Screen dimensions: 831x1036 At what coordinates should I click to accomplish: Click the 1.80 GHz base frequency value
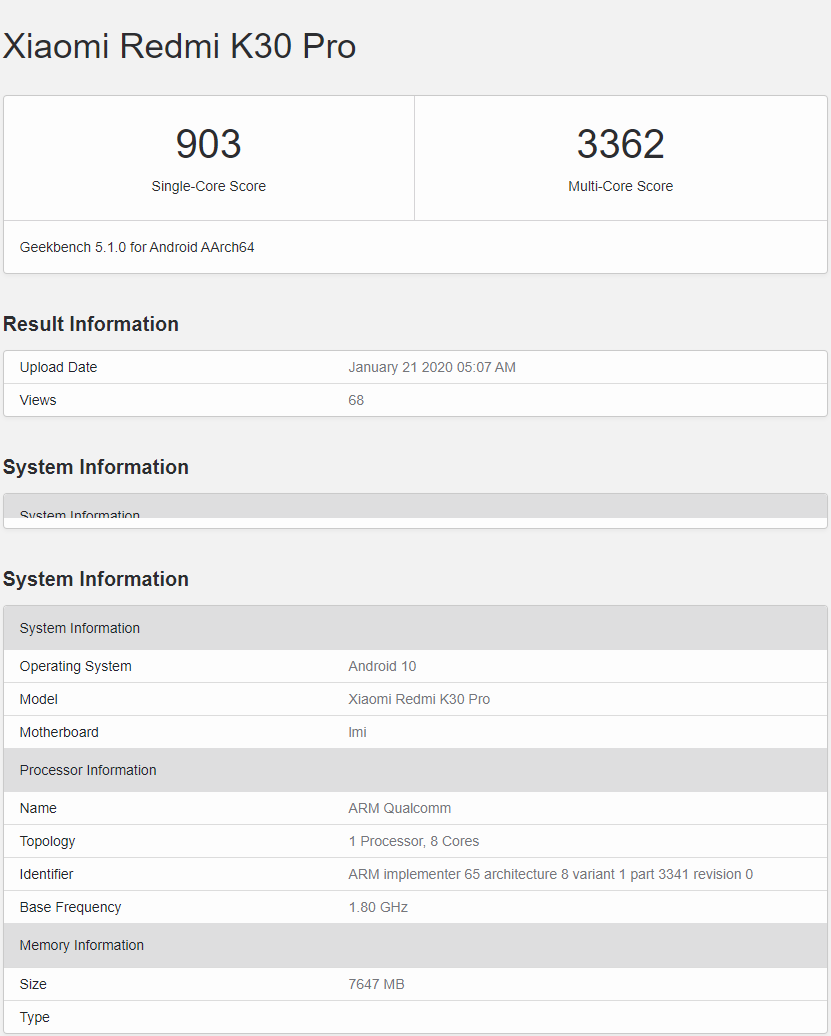coord(378,907)
